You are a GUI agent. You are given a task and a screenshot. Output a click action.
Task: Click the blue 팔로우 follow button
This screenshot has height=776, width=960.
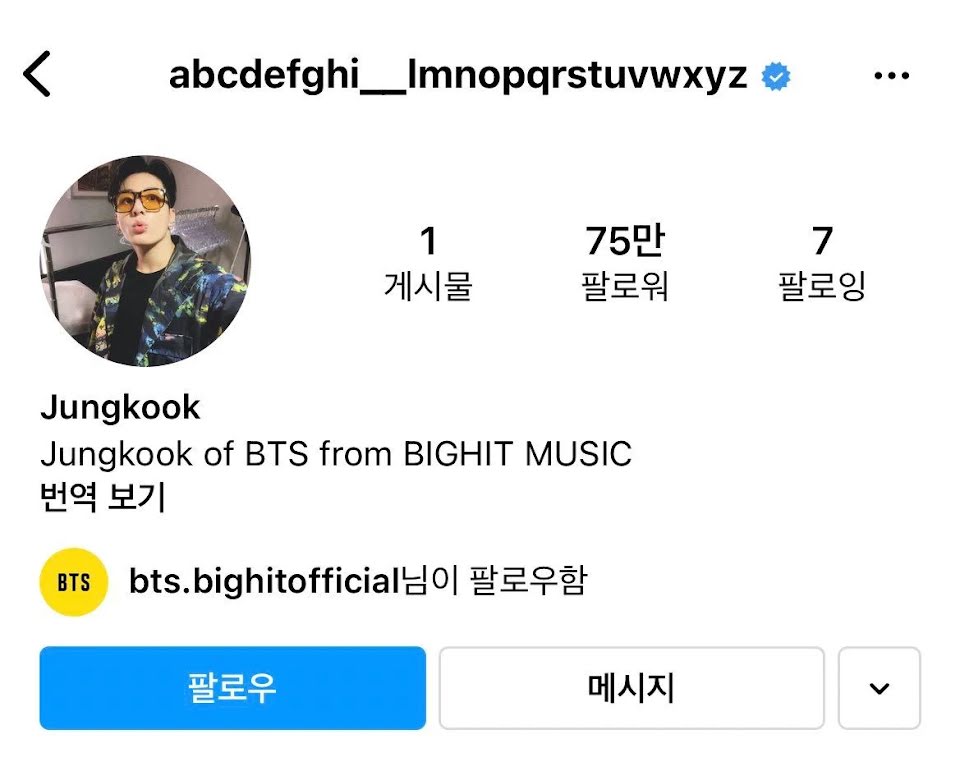pos(233,688)
